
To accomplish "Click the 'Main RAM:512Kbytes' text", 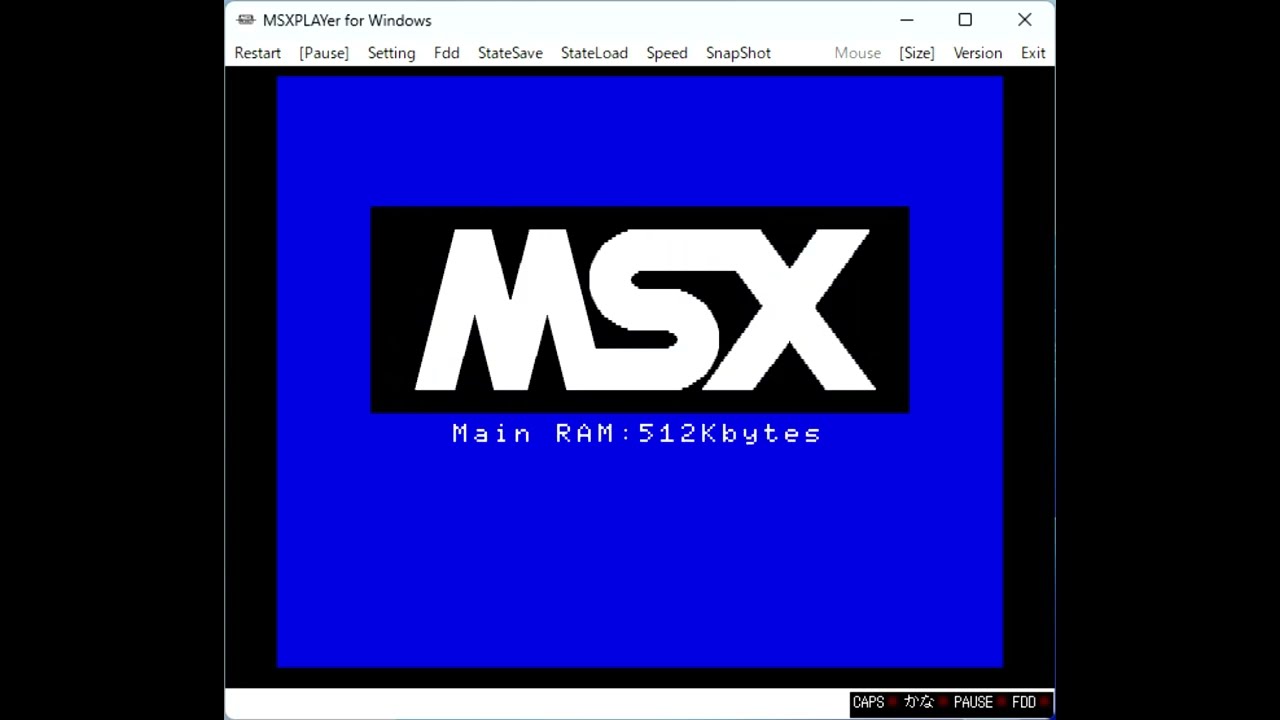I will click(x=637, y=433).
